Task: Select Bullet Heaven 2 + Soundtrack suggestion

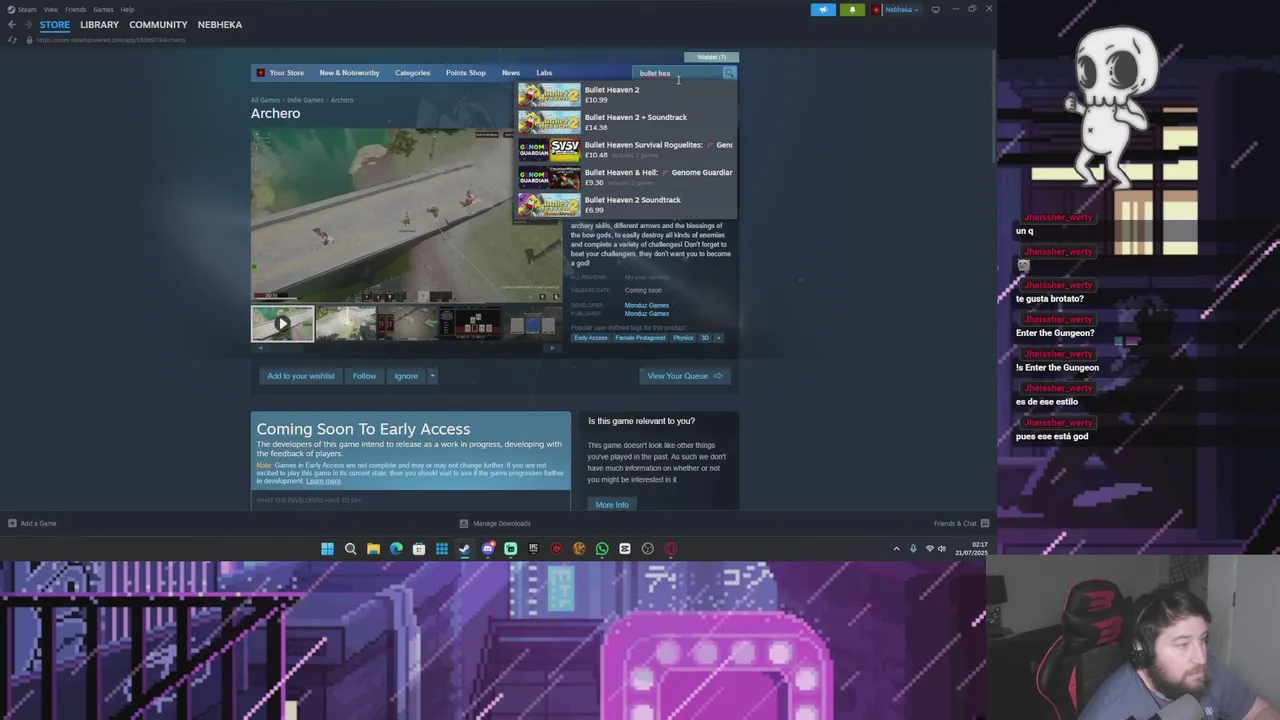Action: 626,122
